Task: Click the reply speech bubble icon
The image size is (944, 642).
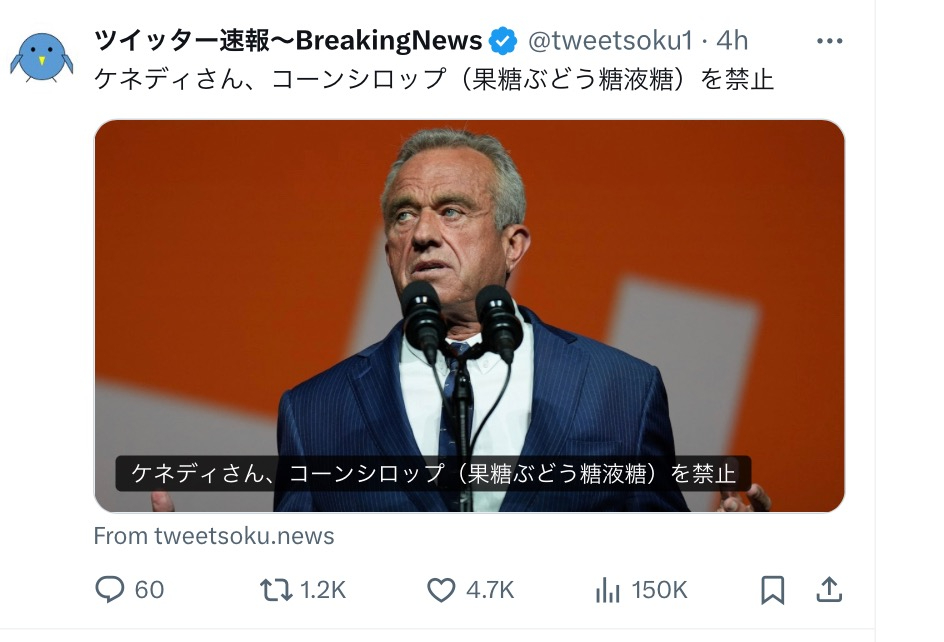Action: point(109,590)
